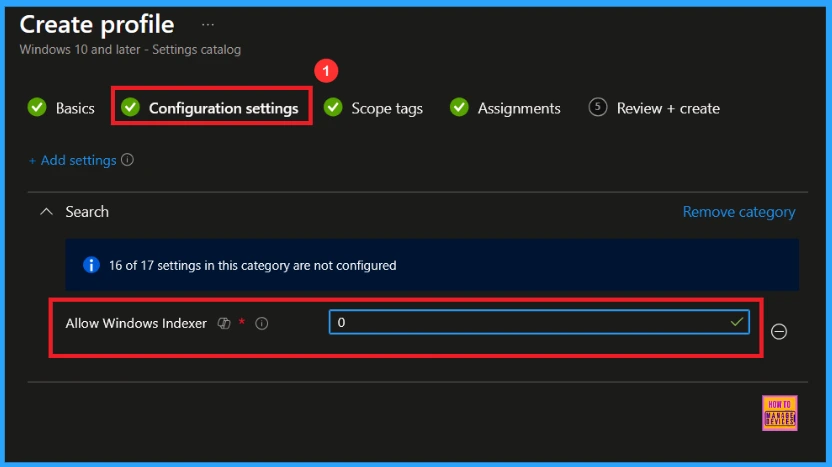Viewport: 832px width, 467px height.
Task: Jump to Review + create step
Action: click(x=654, y=108)
